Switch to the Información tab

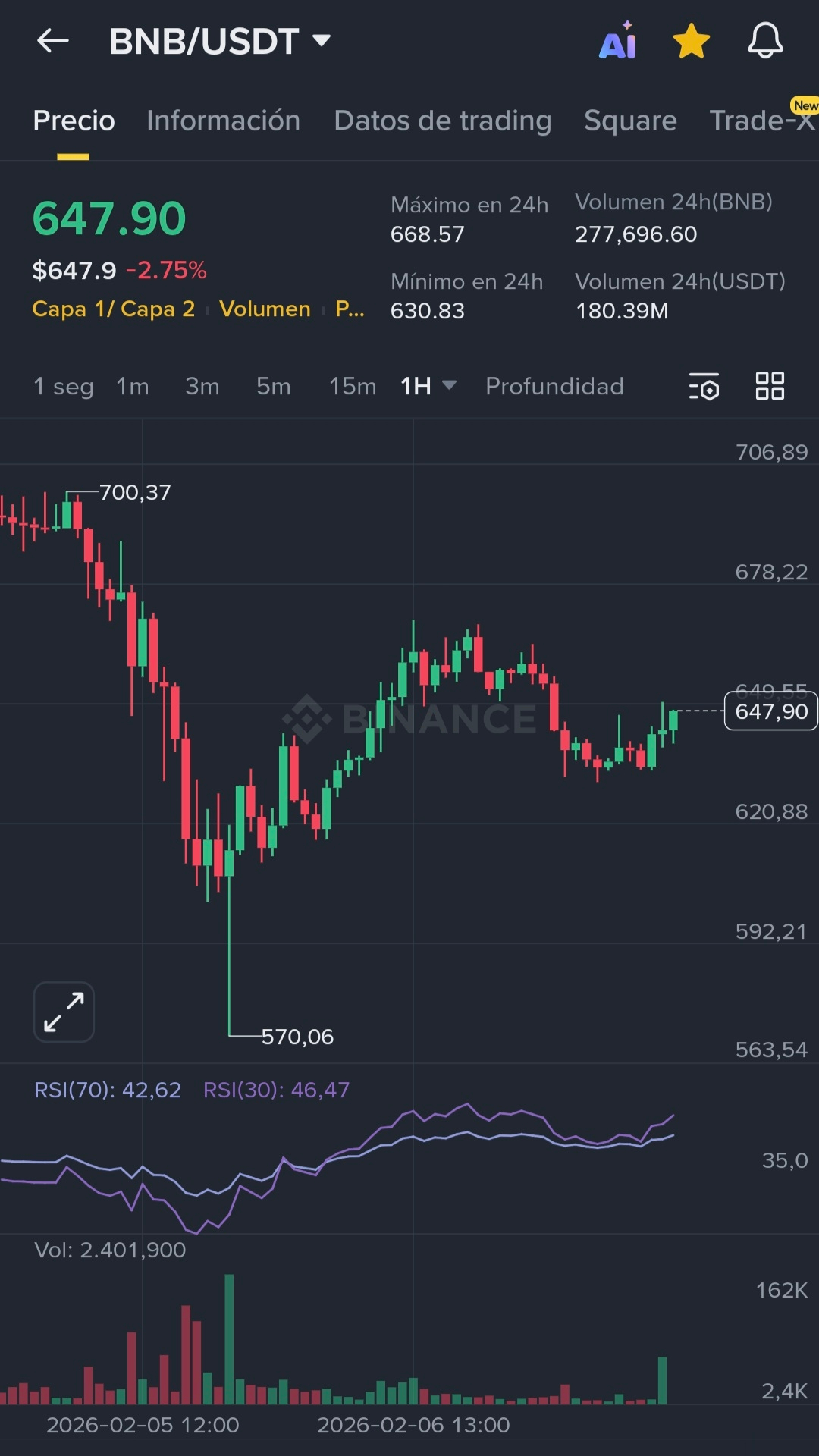click(x=223, y=121)
